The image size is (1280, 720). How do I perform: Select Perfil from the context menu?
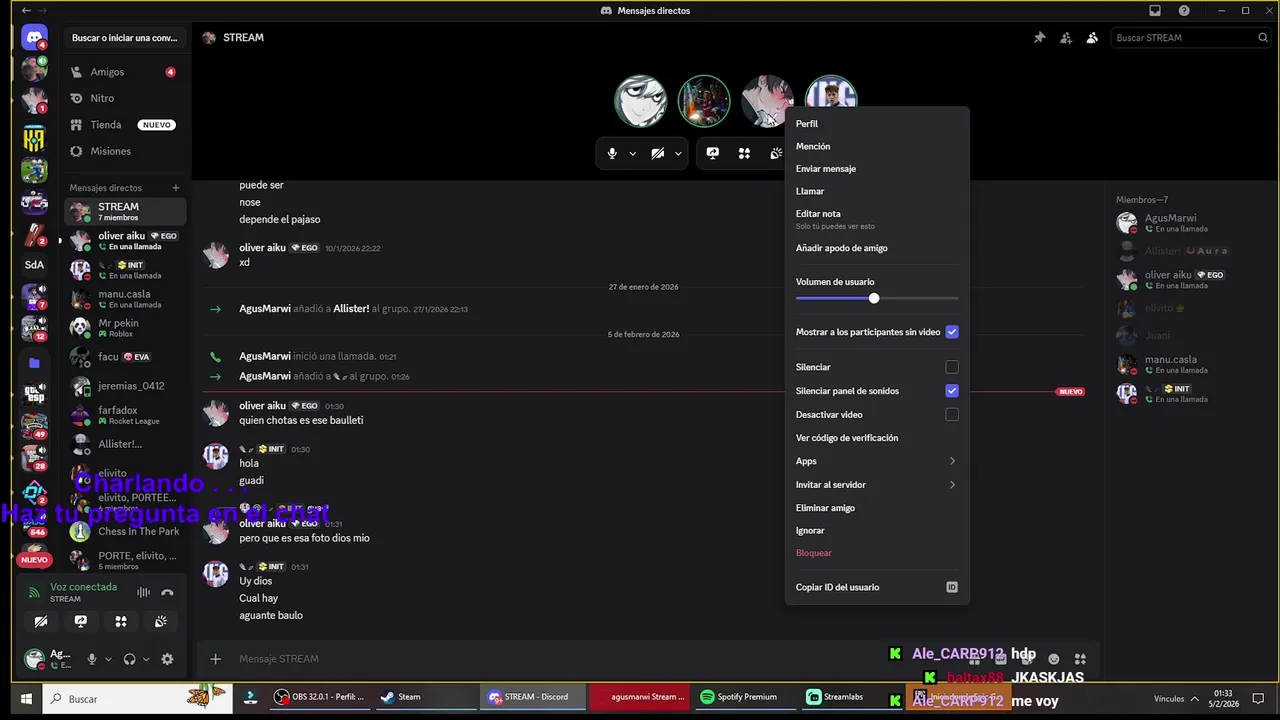point(876,124)
